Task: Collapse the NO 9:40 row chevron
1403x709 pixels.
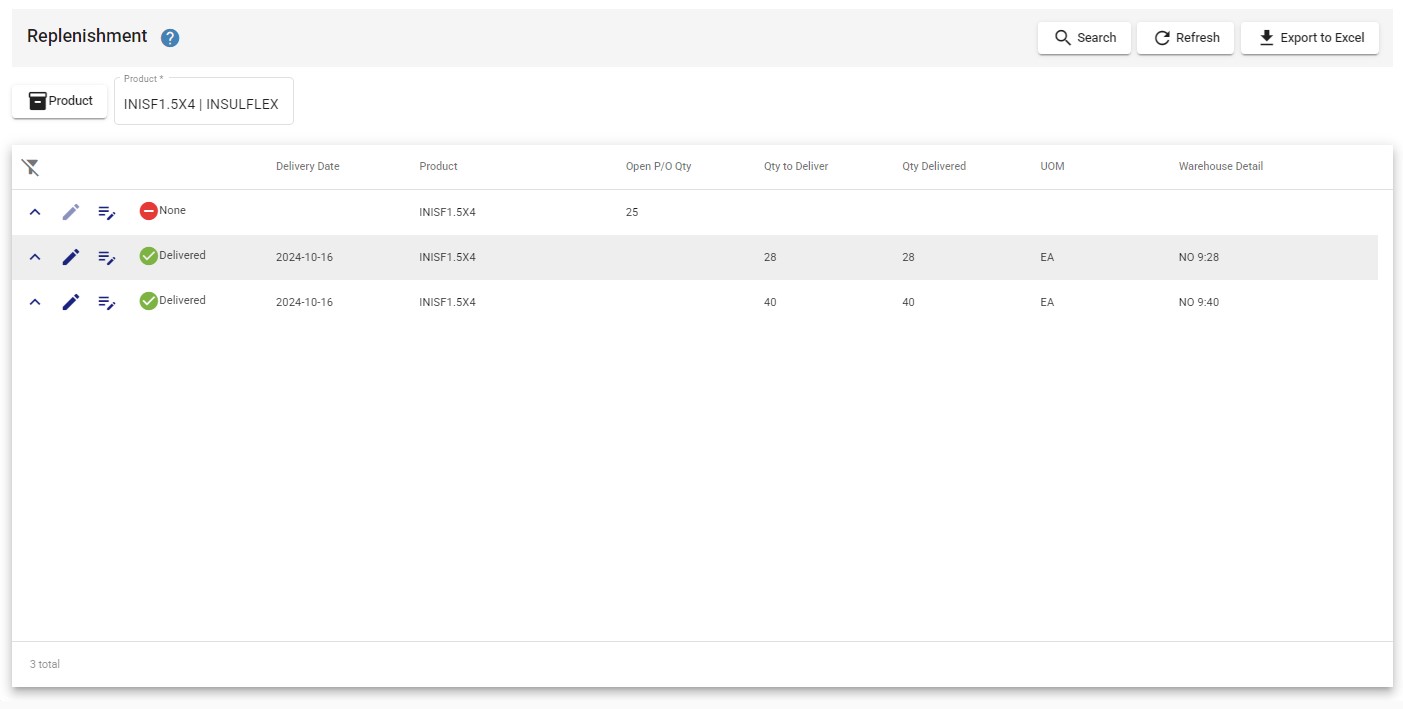Action: [35, 302]
